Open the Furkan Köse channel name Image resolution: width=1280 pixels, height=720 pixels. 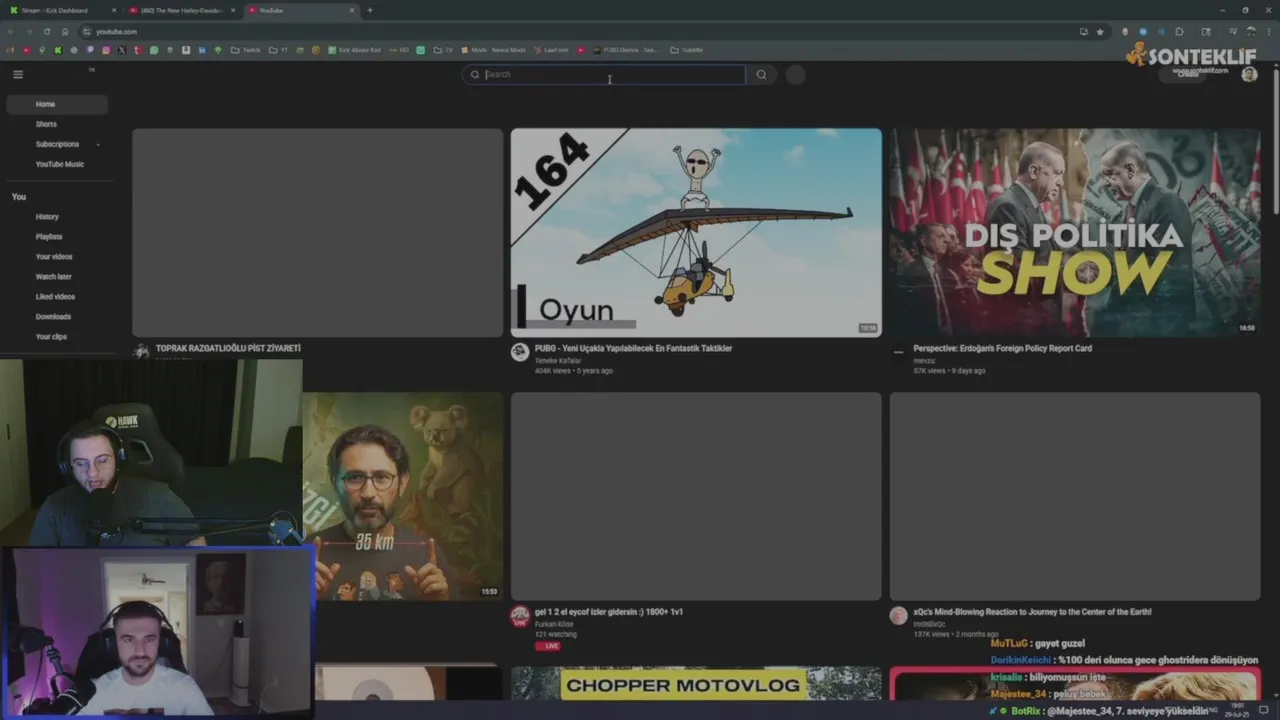pos(554,624)
